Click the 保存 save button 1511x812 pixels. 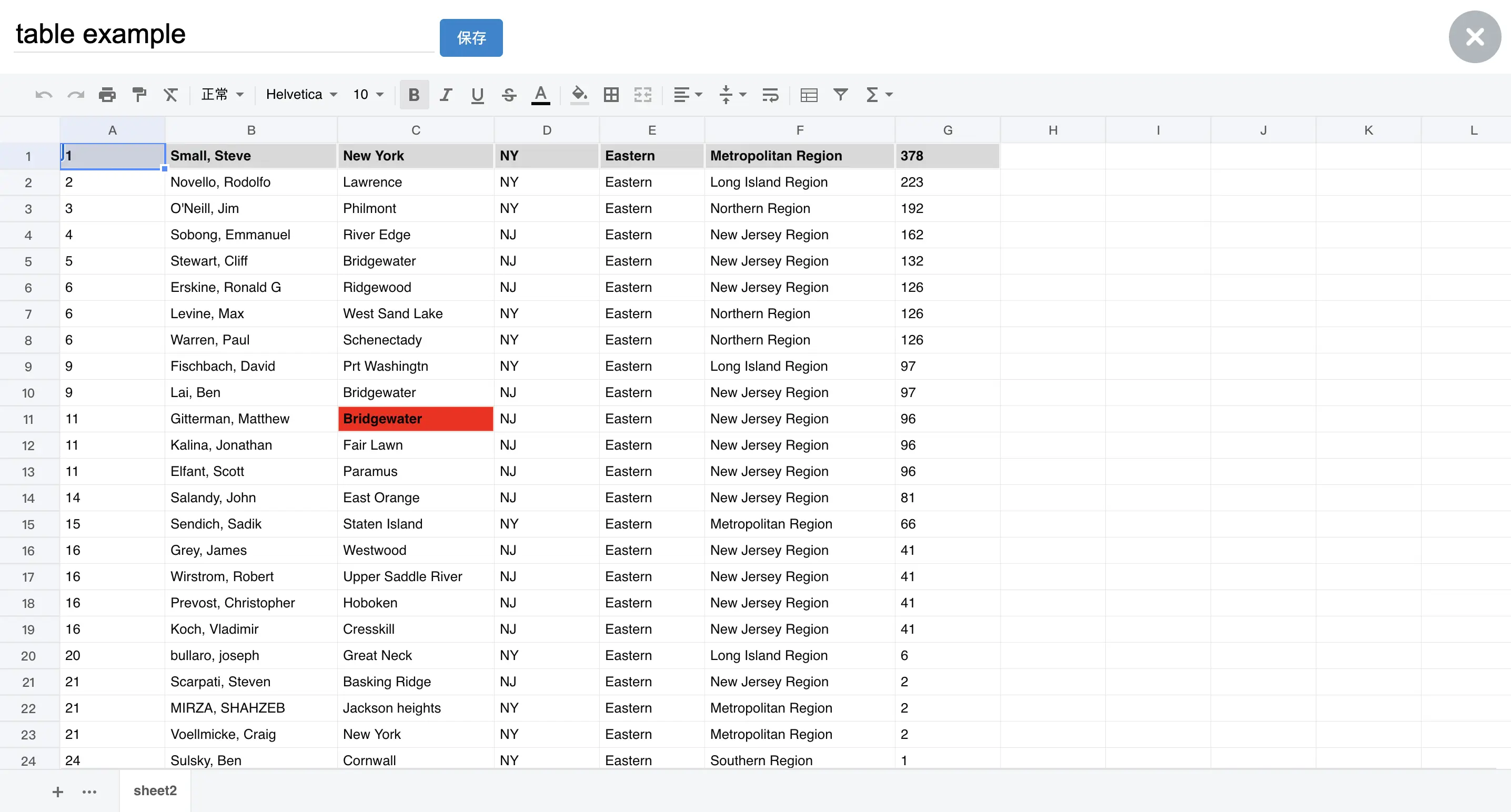pos(471,38)
